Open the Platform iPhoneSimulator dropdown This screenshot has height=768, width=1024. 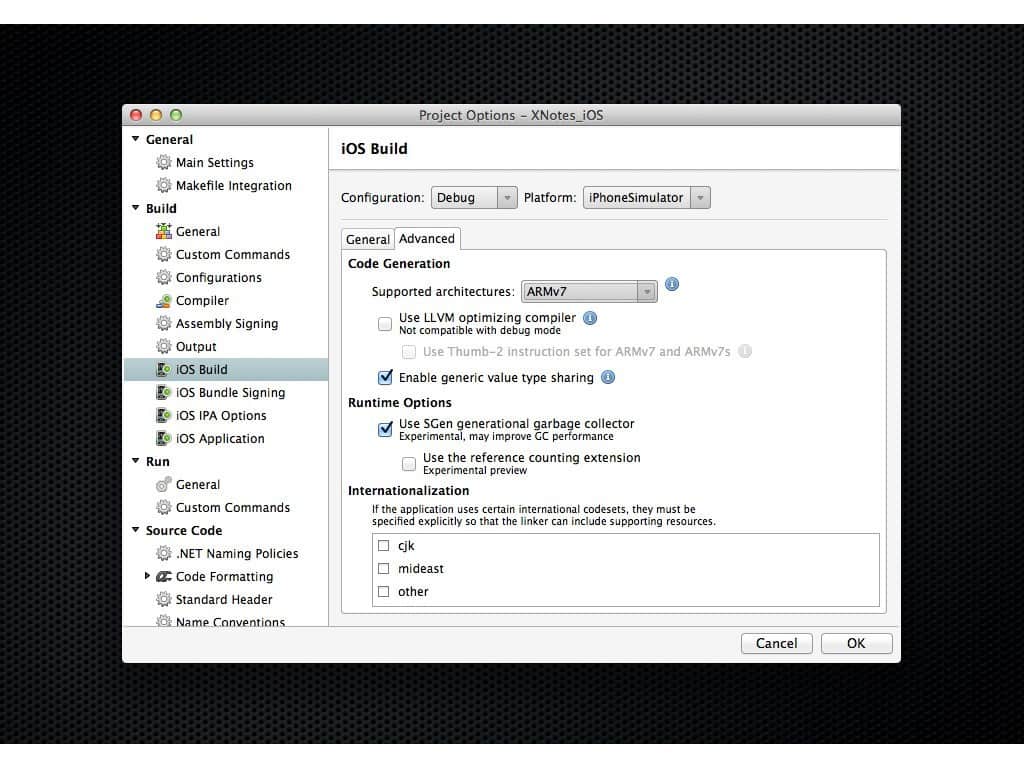point(647,197)
